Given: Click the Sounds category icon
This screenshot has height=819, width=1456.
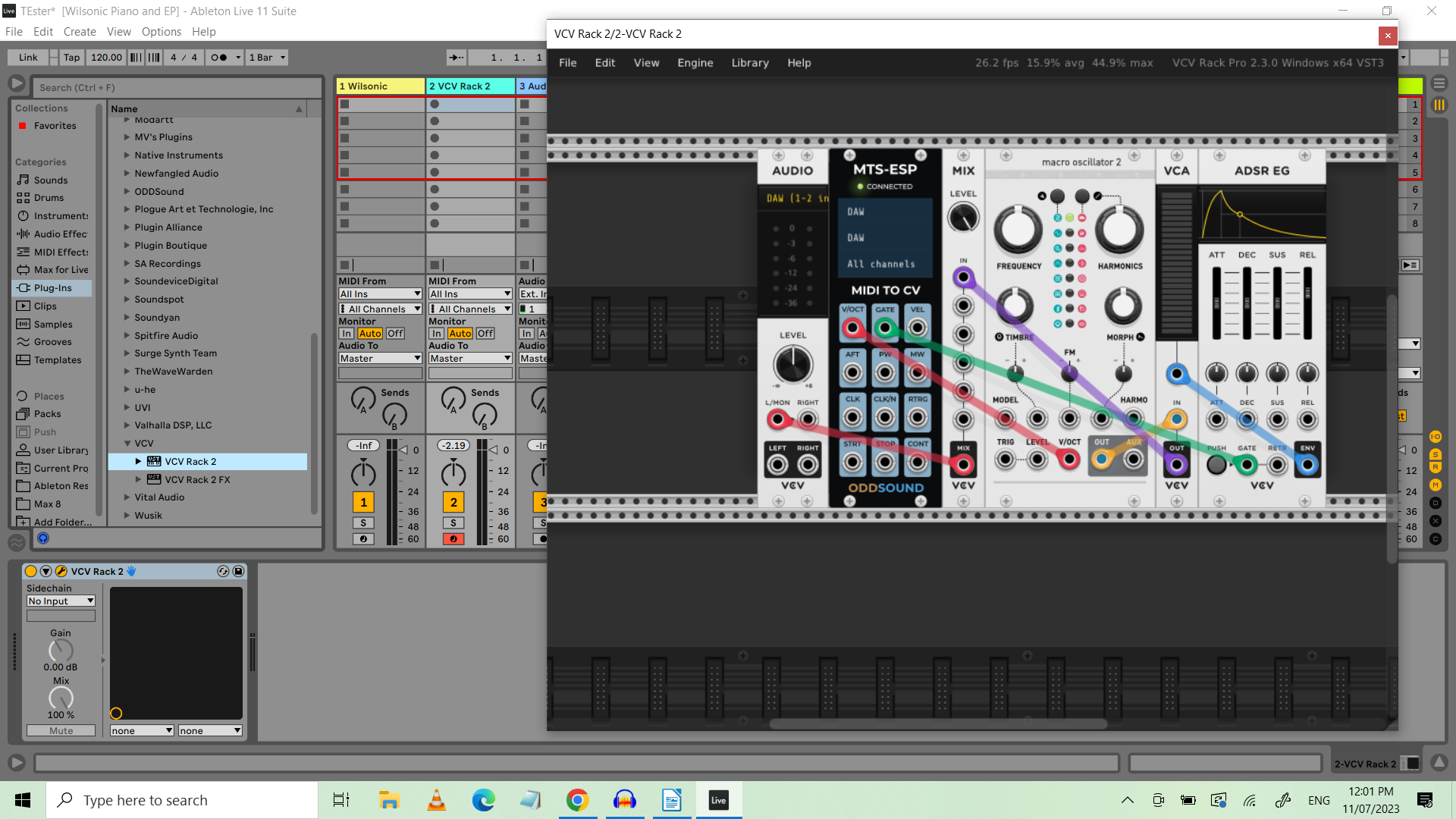Looking at the screenshot, I should (x=23, y=180).
